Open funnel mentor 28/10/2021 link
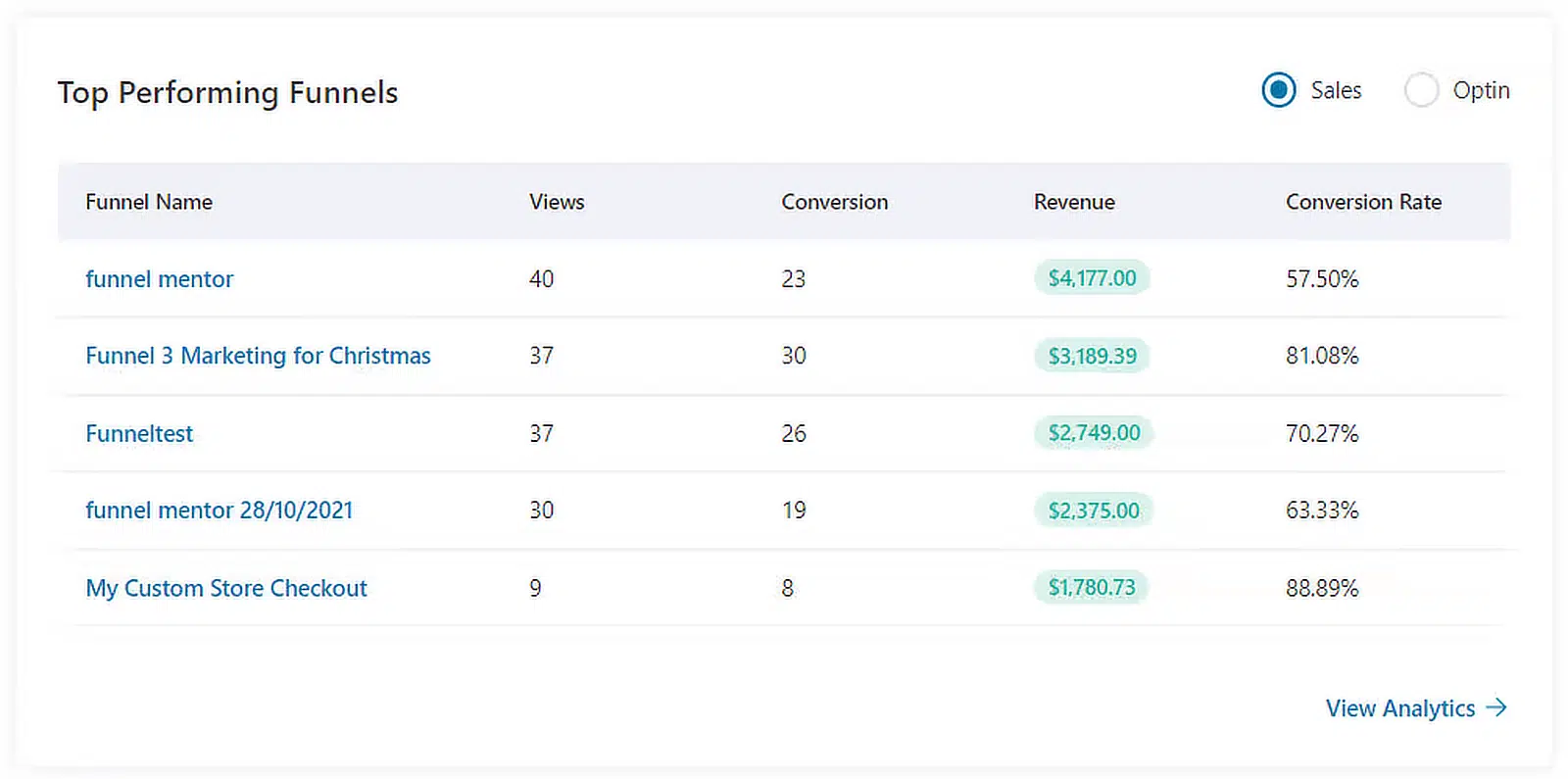1568x779 pixels. click(220, 511)
